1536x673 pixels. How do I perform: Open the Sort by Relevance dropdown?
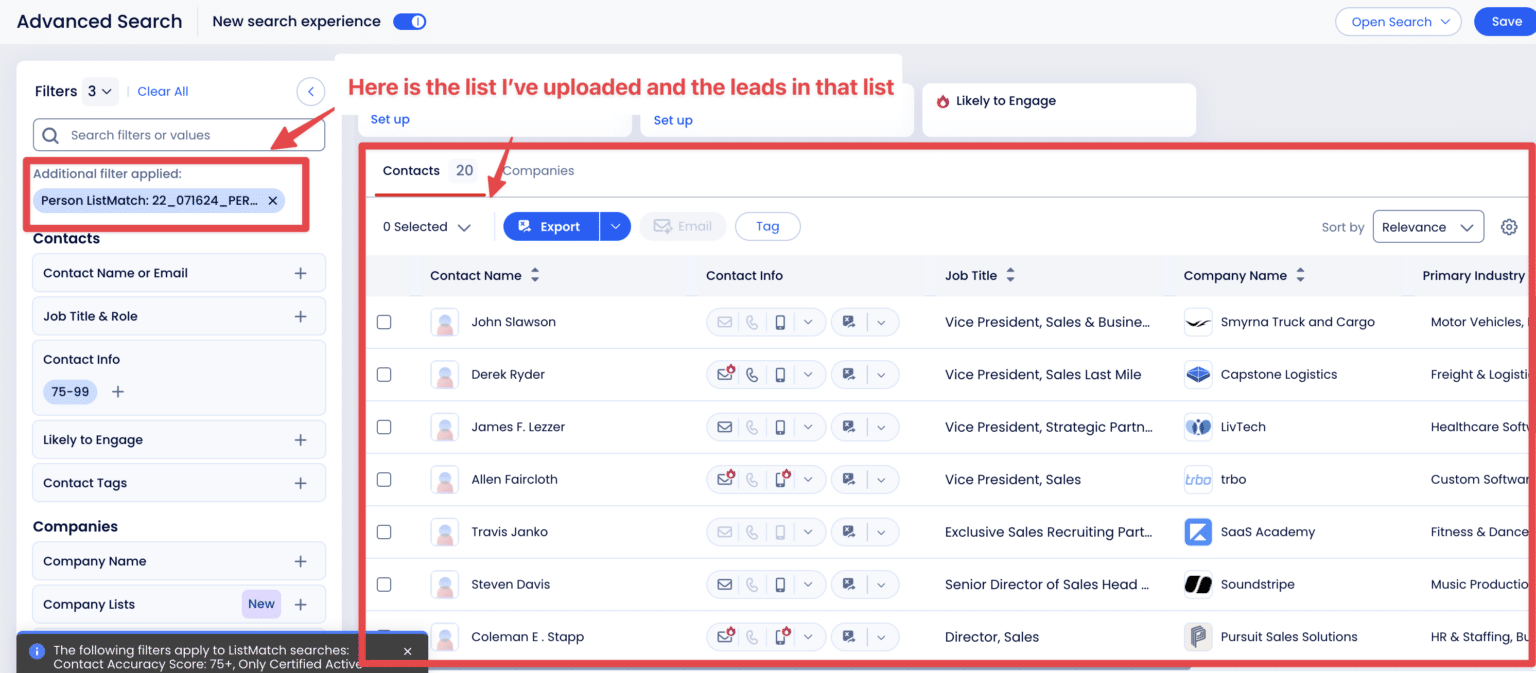click(x=1428, y=227)
